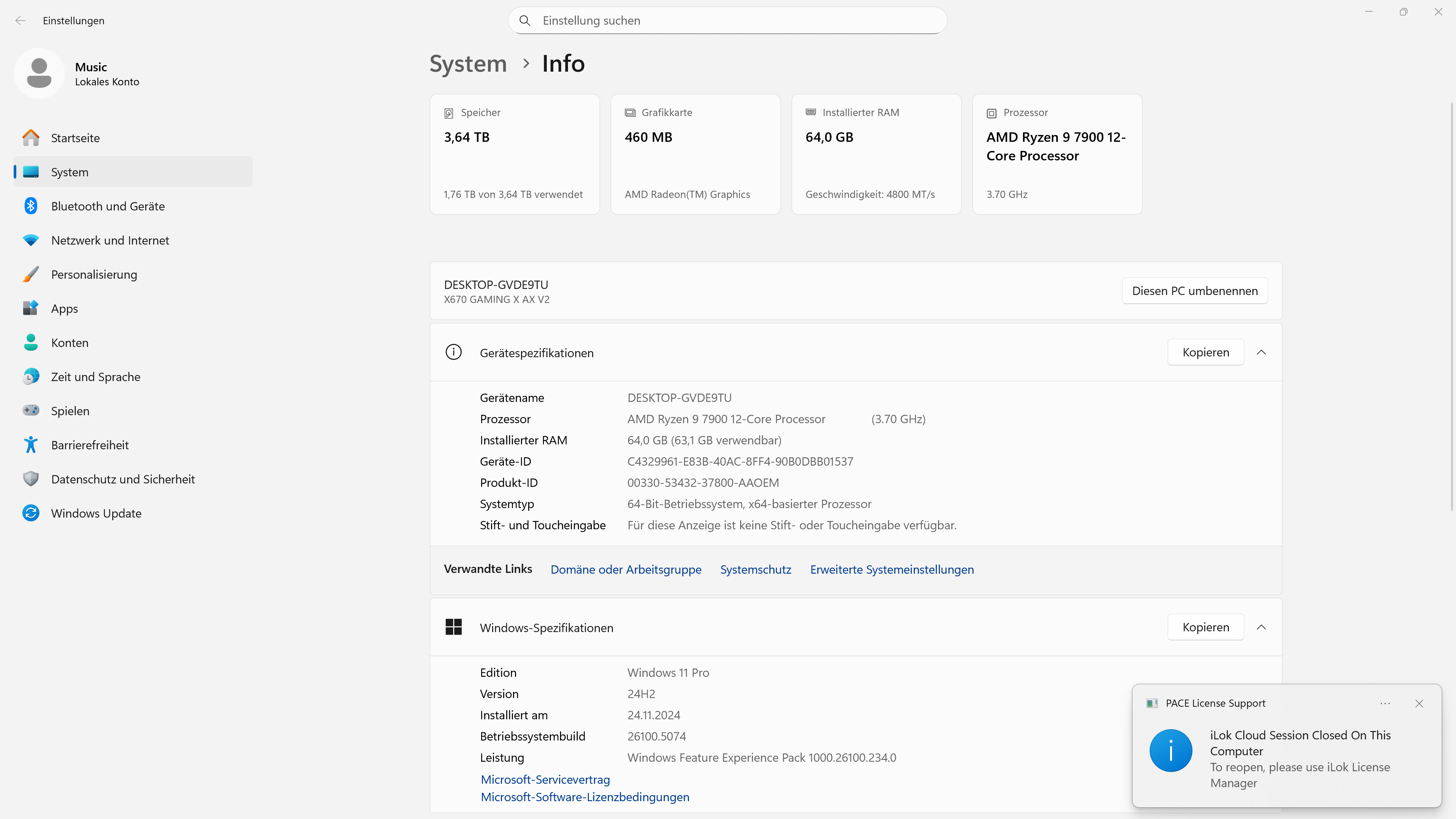Click the Zeit und Sprache globe icon

tap(31, 377)
